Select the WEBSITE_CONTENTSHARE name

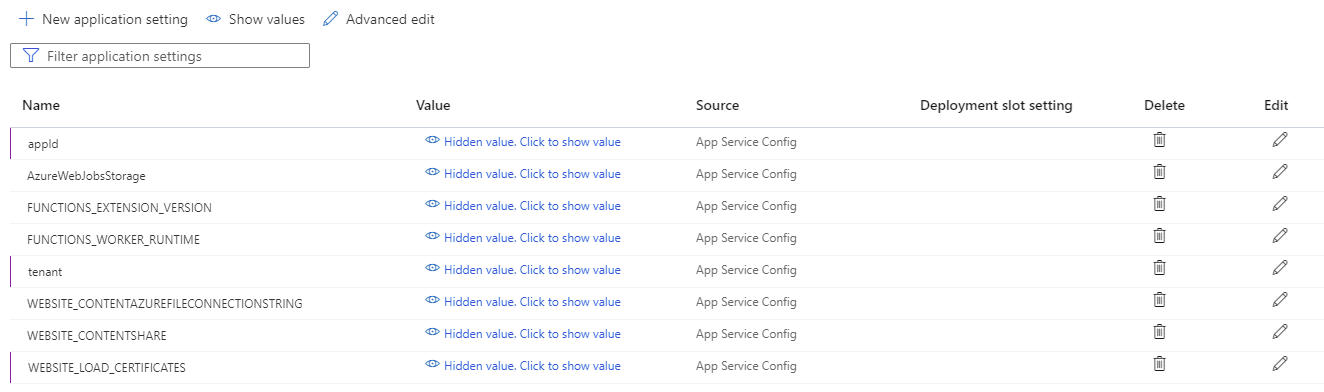97,336
